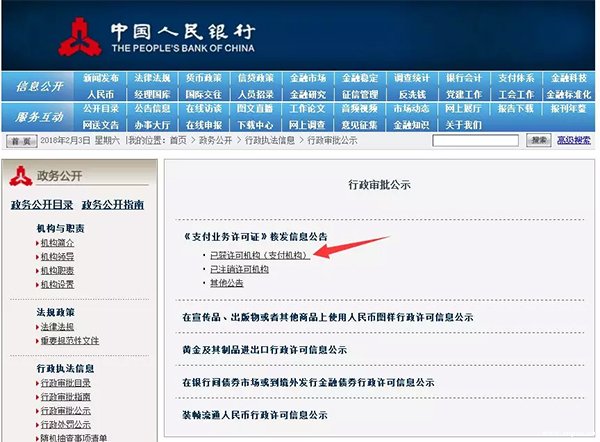Open the 支付体系 menu item
600x442 pixels.
tap(516, 78)
